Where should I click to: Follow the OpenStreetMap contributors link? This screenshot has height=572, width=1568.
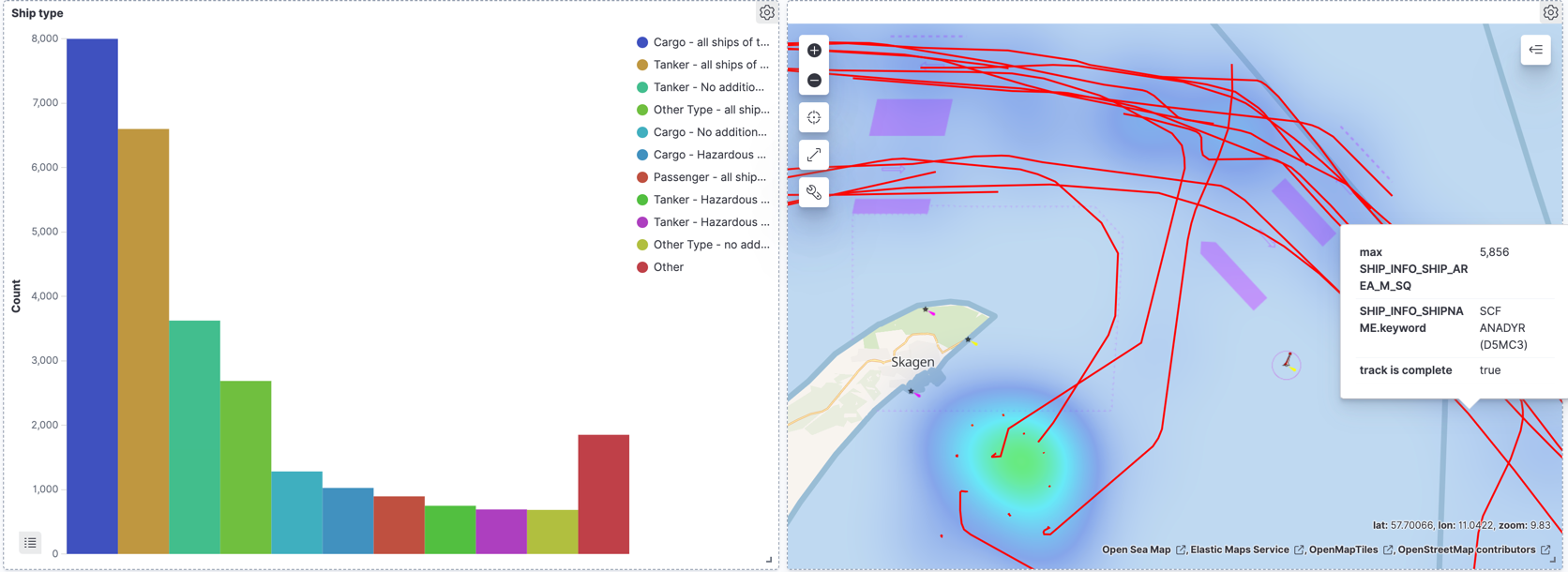pos(1466,550)
